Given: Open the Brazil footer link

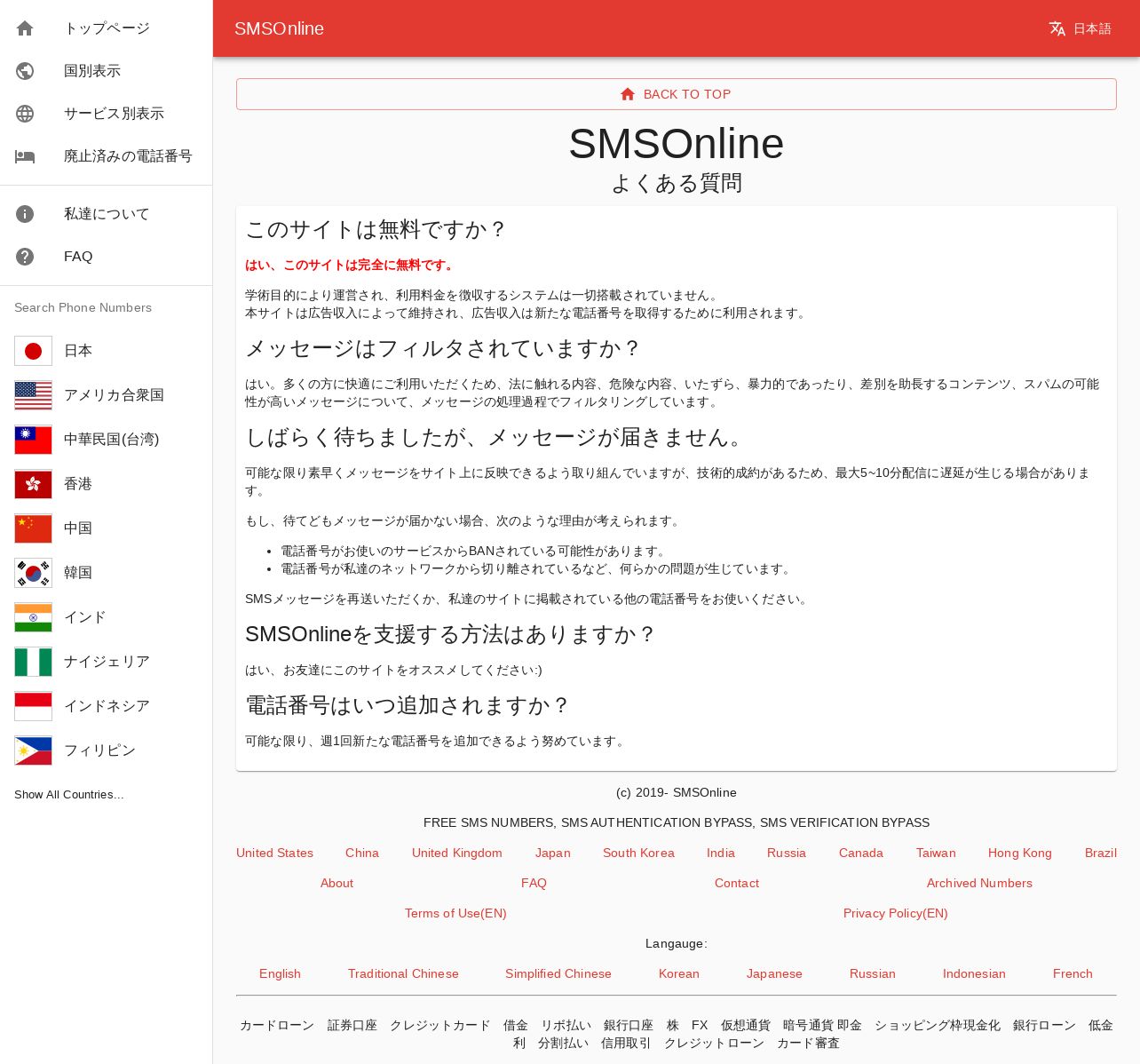Looking at the screenshot, I should (x=1101, y=853).
